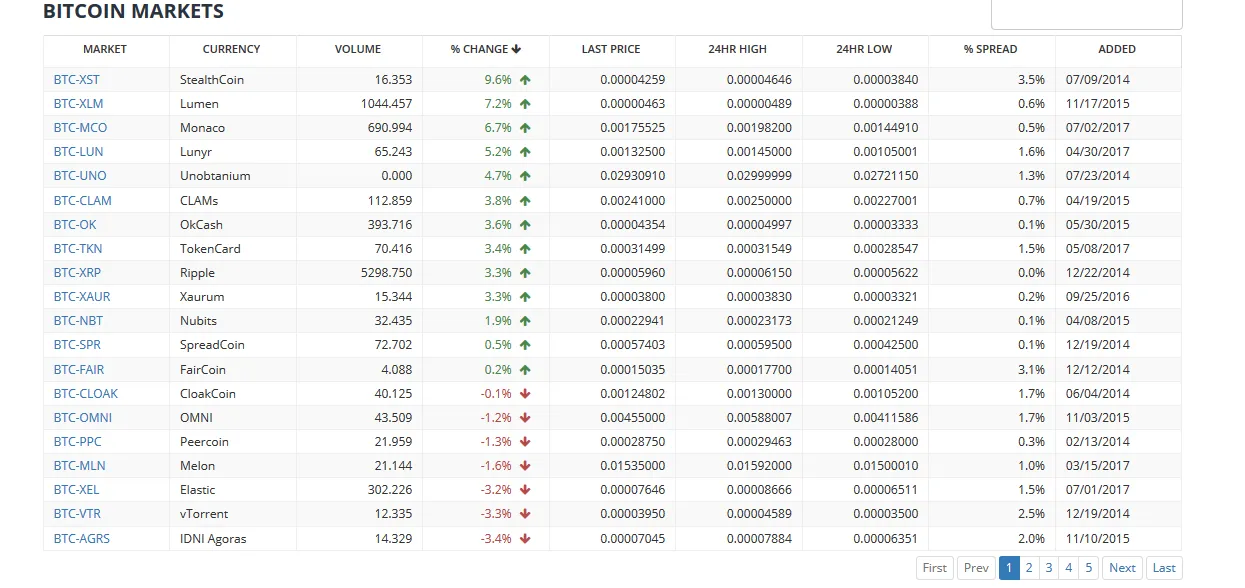Select the 24HR high 0.00588007 cell
Viewport: 1245px width, 588px height.
739,417
